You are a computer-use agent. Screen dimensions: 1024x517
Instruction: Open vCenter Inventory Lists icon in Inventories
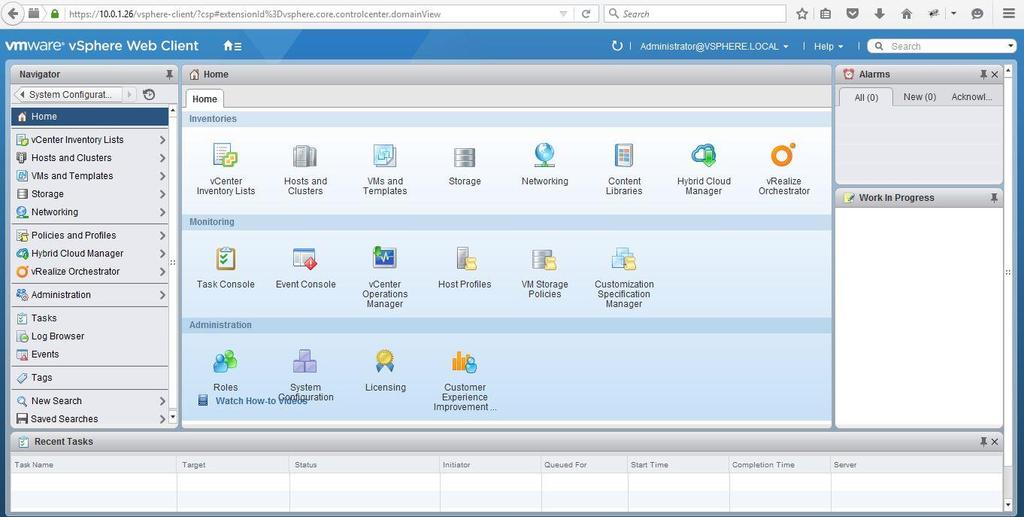pyautogui.click(x=225, y=157)
